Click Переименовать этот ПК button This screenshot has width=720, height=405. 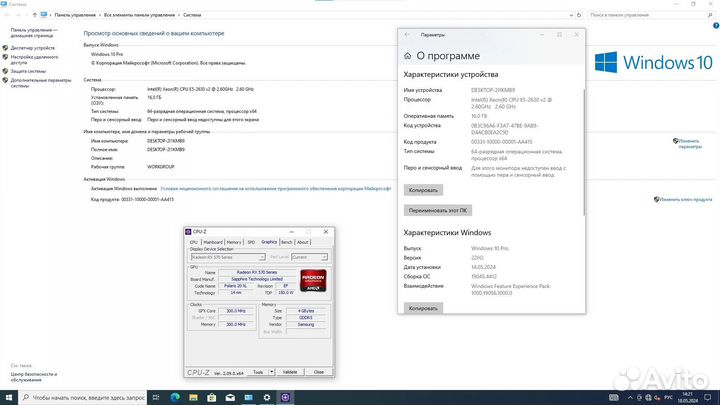438,211
